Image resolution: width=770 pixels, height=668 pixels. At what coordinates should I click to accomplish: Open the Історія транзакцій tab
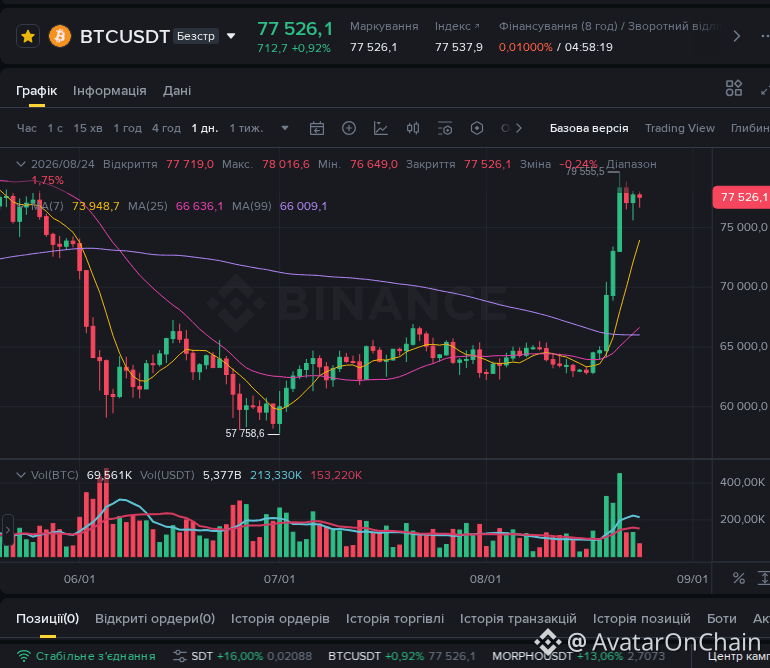tap(518, 618)
